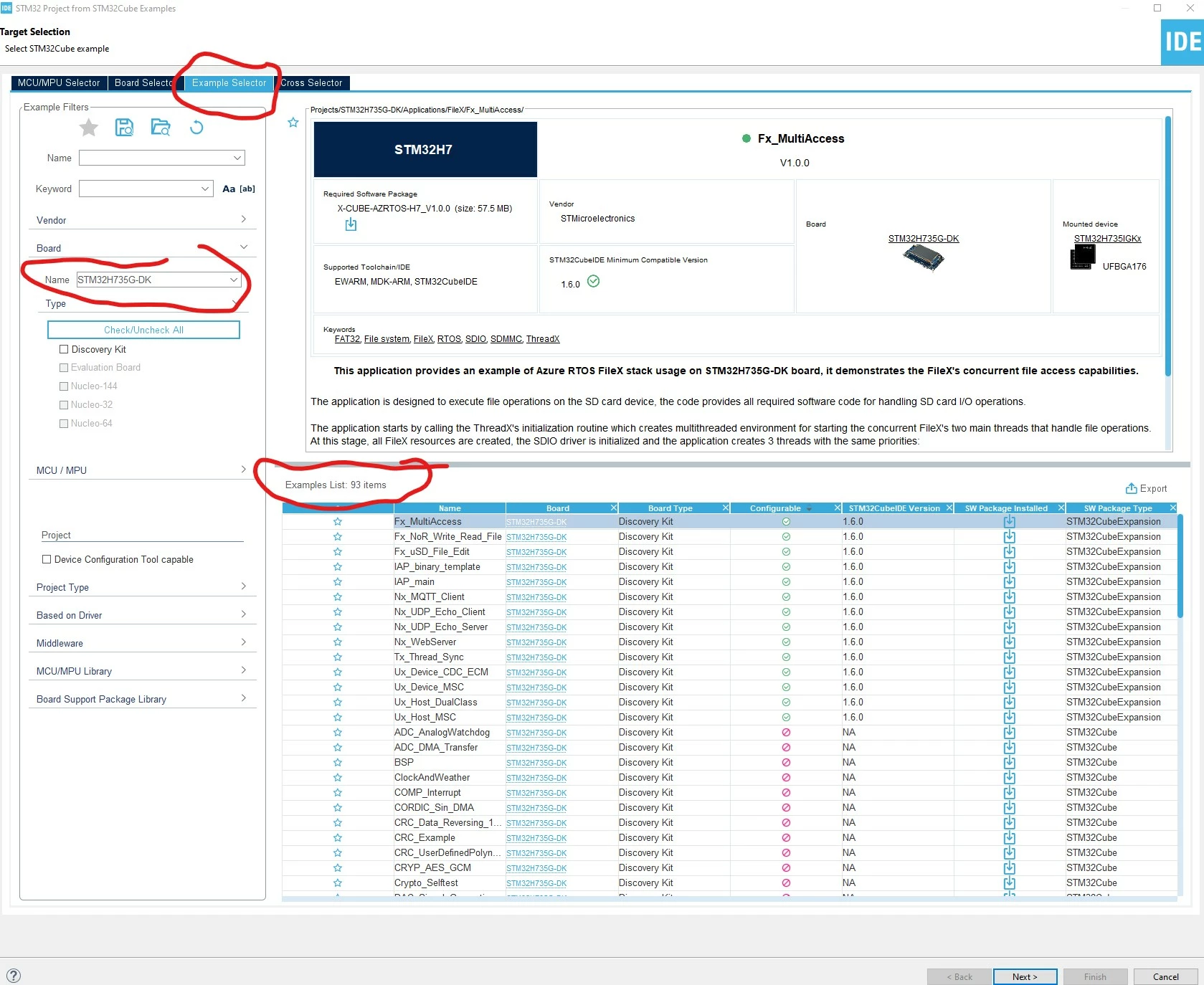Expand the Vendor filter section

click(x=244, y=219)
